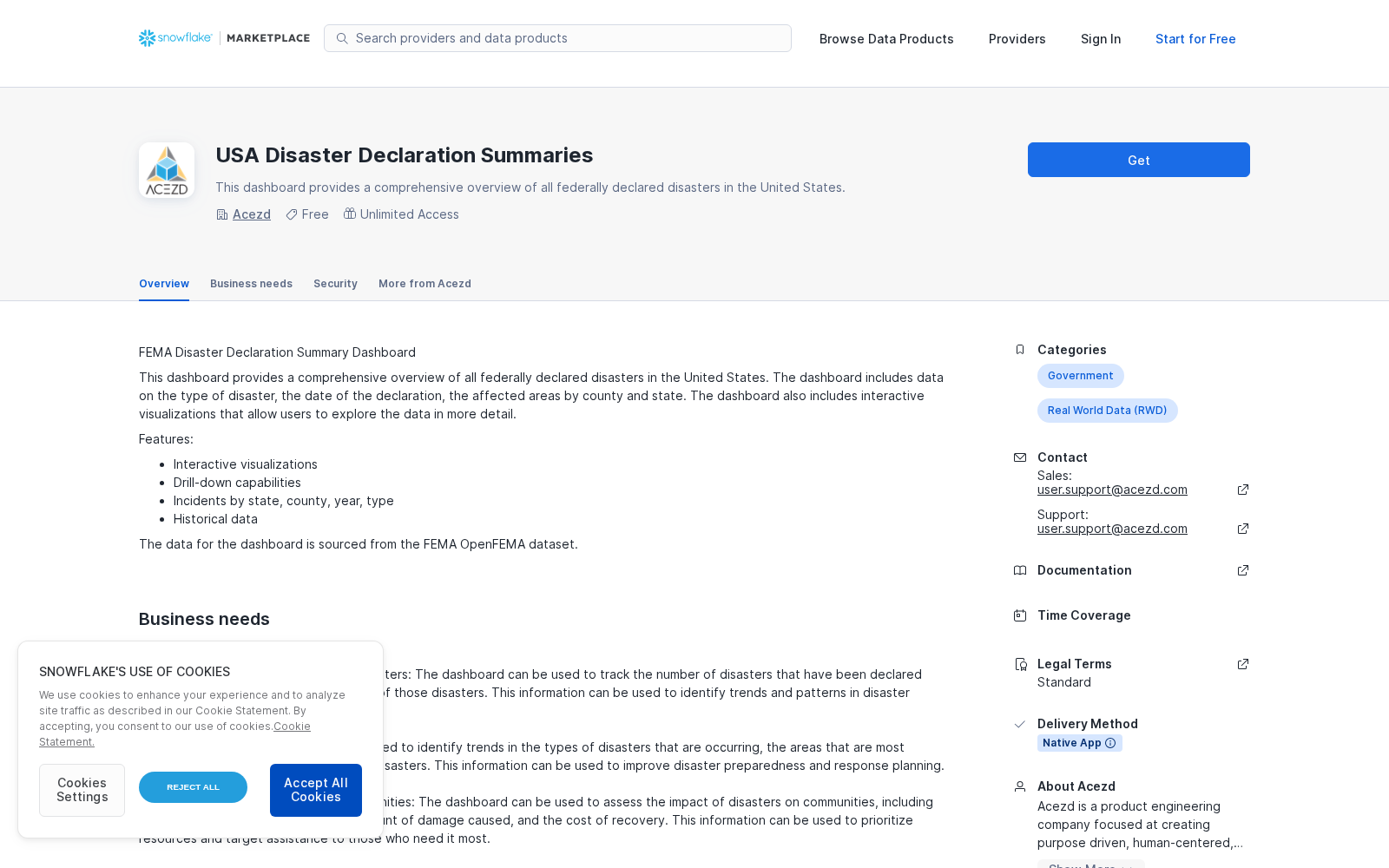Click the Acezd provider logo thumbnail

(167, 170)
